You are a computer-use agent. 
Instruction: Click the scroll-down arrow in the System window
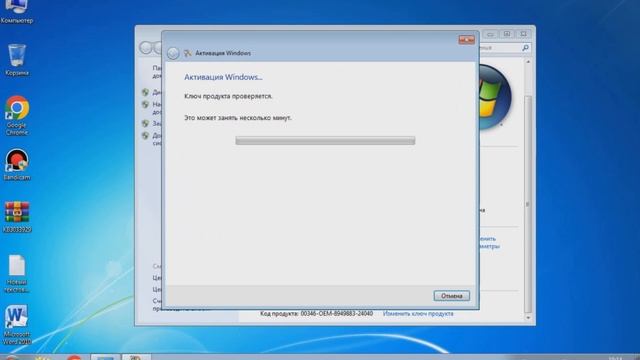(528, 317)
